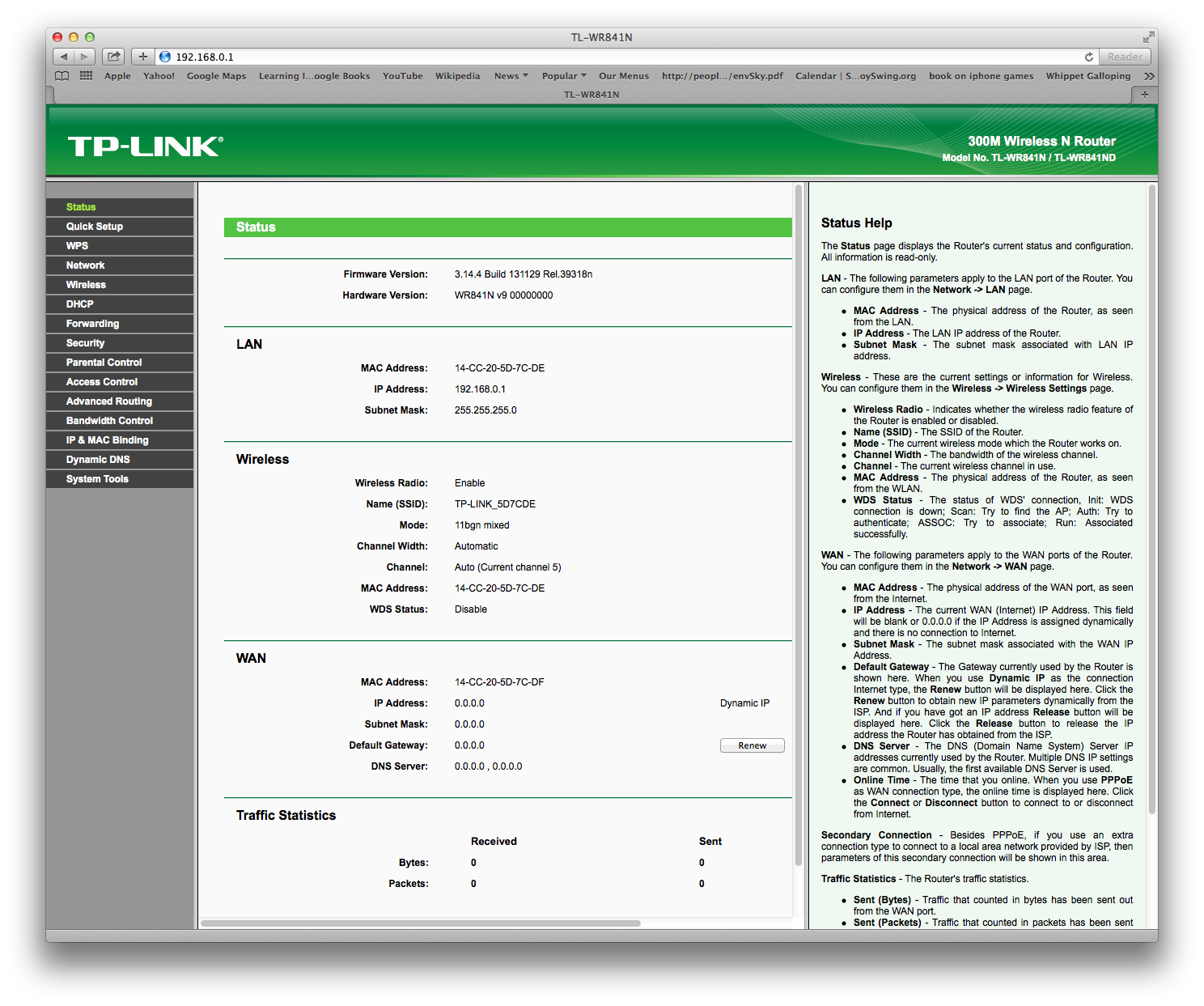
Task: Go forward with Safari's forward arrow
Action: coord(85,57)
